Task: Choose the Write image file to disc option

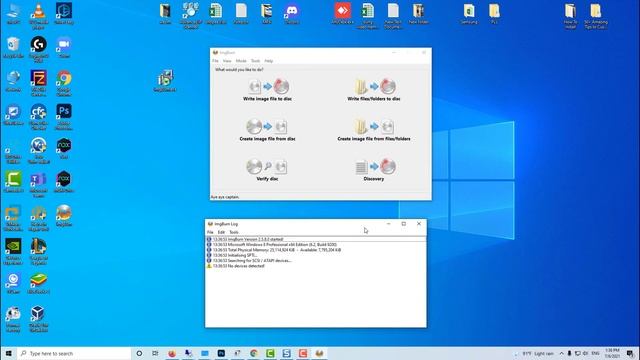Action: [x=267, y=90]
